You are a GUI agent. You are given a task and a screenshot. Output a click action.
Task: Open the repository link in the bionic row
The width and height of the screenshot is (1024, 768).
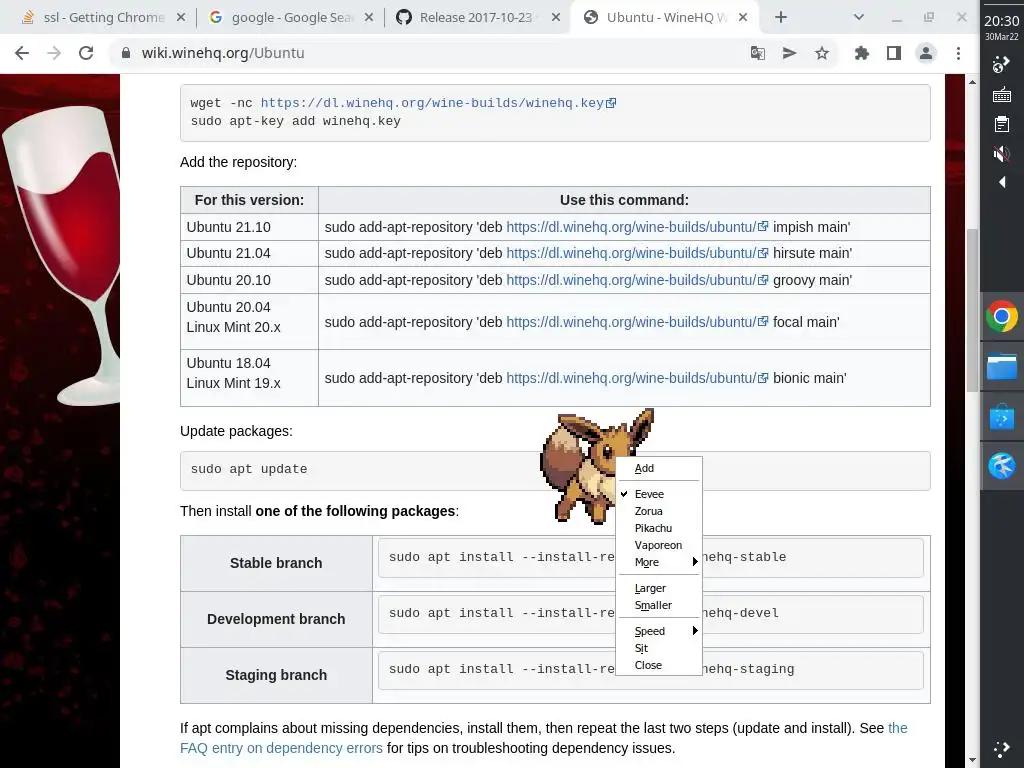pyautogui.click(x=637, y=378)
